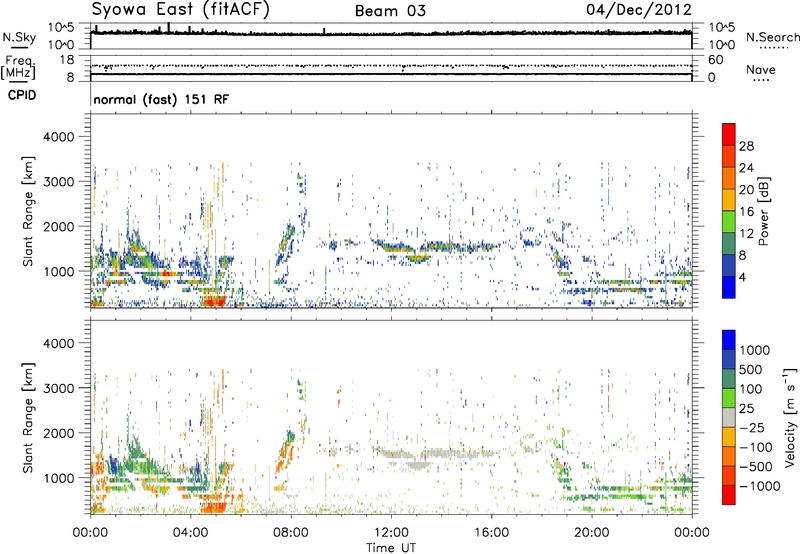Click the red bottom segment of Velocity colorbar
Image resolution: width=800 pixels, height=554 pixels.
[x=729, y=495]
